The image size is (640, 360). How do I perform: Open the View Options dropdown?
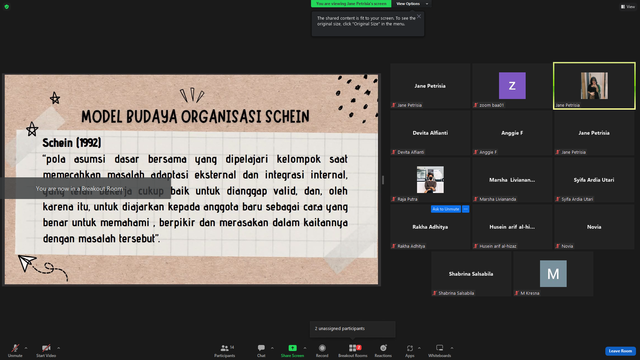click(412, 4)
